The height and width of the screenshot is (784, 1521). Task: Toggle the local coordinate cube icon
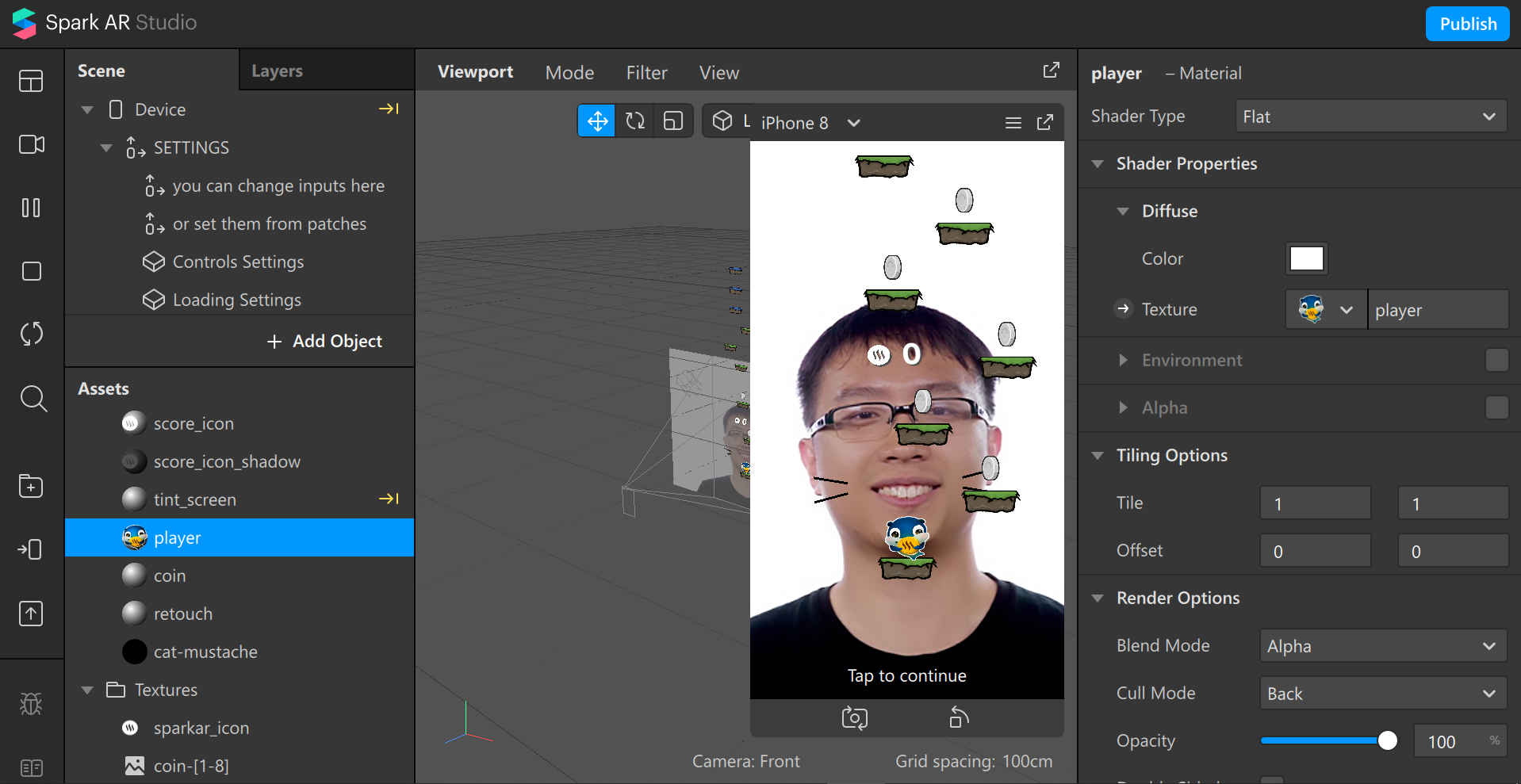722,120
